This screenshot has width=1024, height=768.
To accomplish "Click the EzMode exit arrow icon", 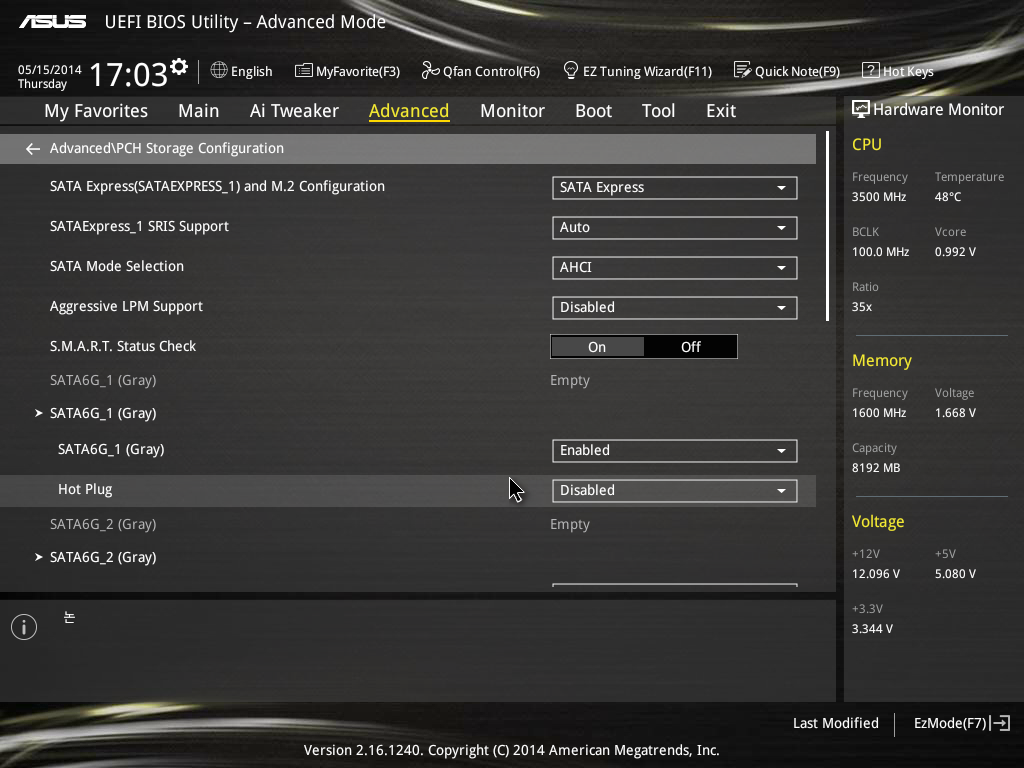I will coord(1000,723).
